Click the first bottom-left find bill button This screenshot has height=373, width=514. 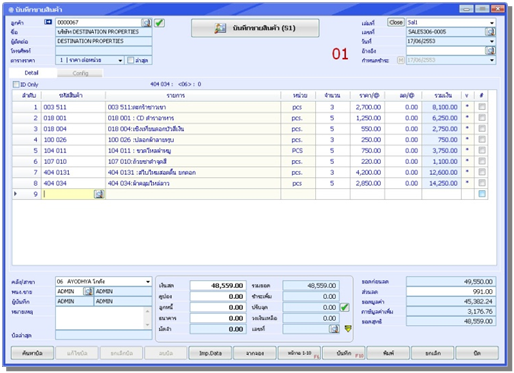(x=32, y=353)
